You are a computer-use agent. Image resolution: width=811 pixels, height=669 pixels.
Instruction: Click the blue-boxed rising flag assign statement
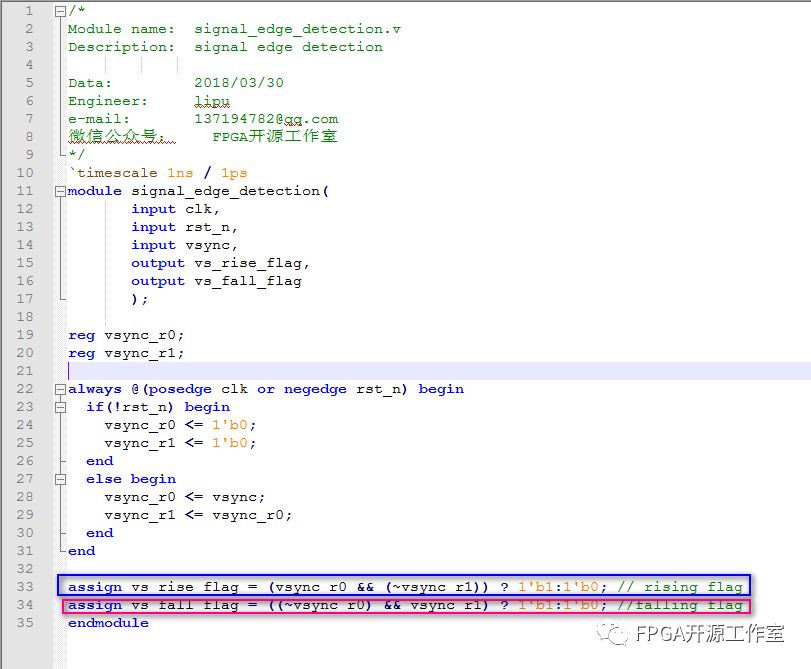coord(405,587)
